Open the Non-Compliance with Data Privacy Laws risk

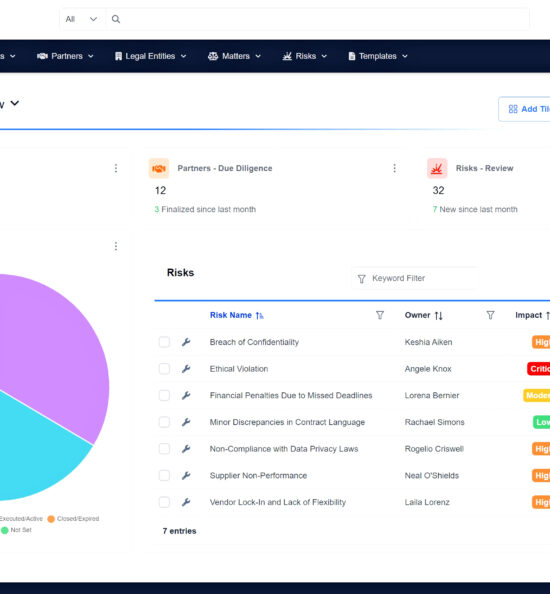[x=284, y=449]
